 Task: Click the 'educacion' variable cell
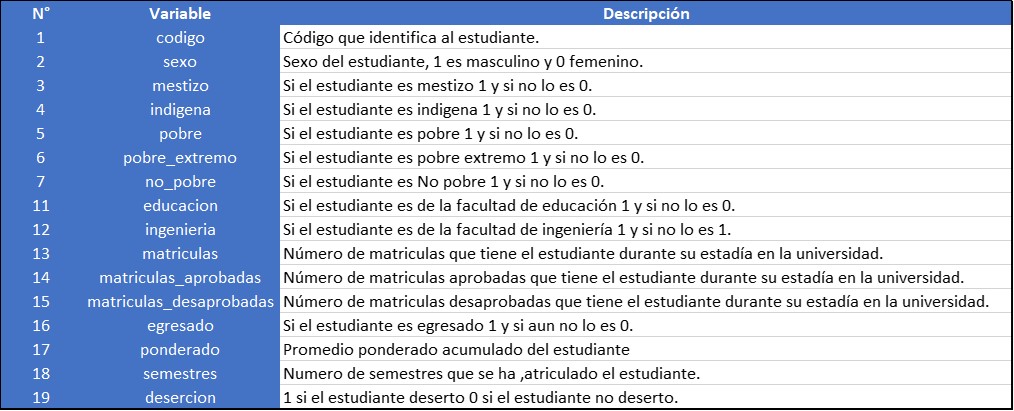180,206
